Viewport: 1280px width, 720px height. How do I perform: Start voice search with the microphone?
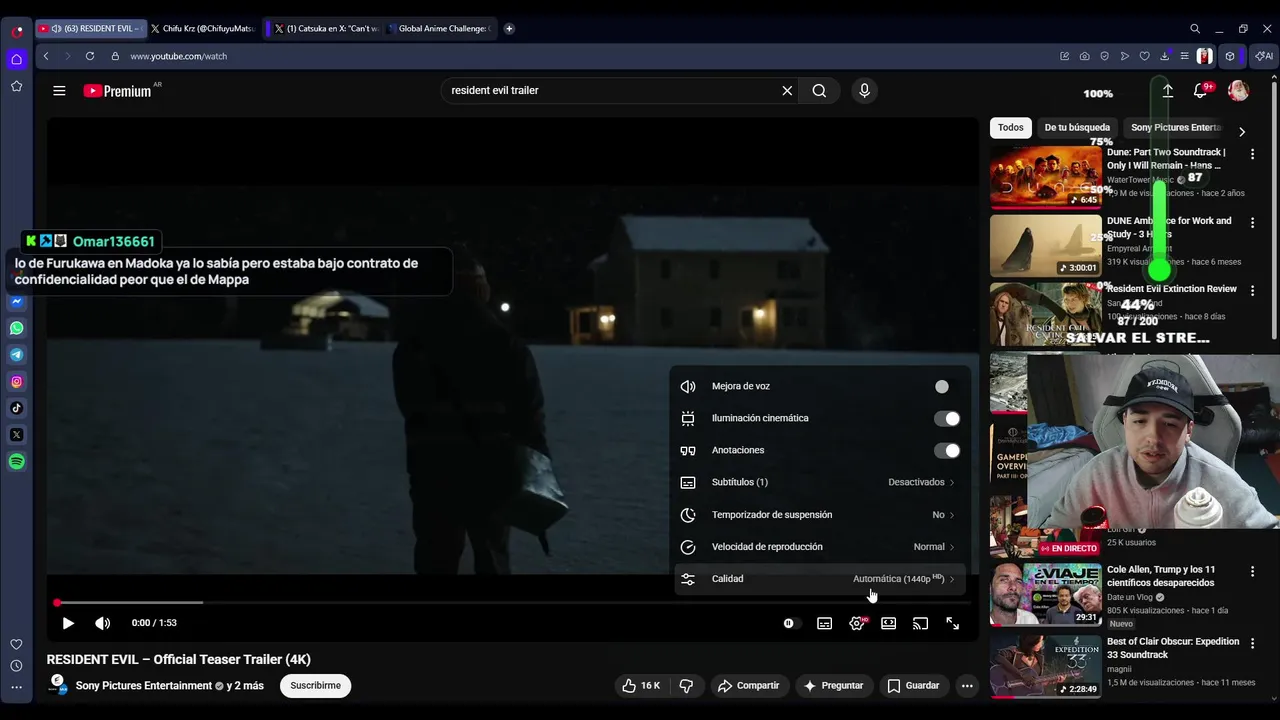[x=864, y=90]
